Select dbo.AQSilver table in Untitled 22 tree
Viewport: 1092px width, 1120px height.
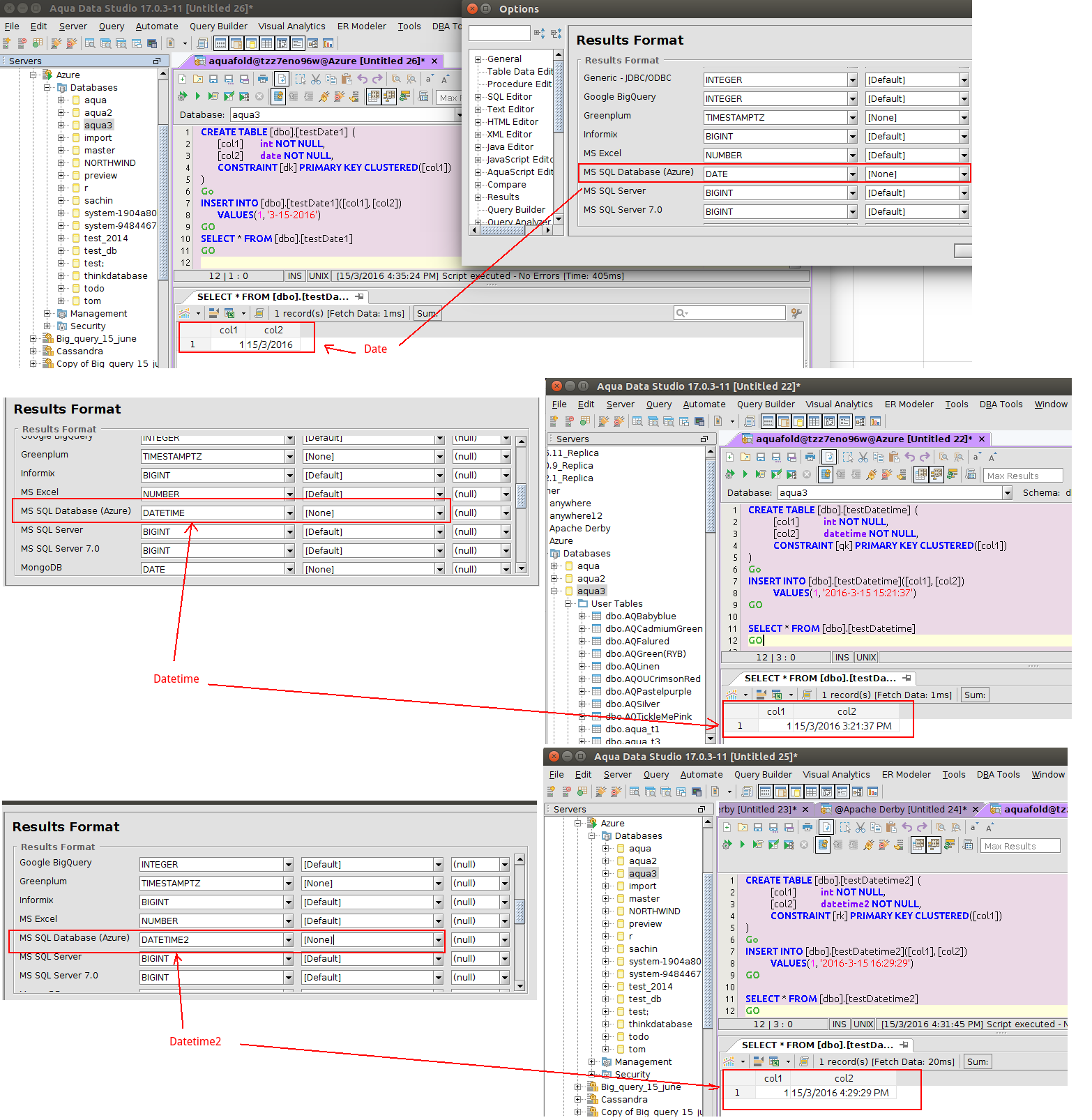pyautogui.click(x=632, y=704)
